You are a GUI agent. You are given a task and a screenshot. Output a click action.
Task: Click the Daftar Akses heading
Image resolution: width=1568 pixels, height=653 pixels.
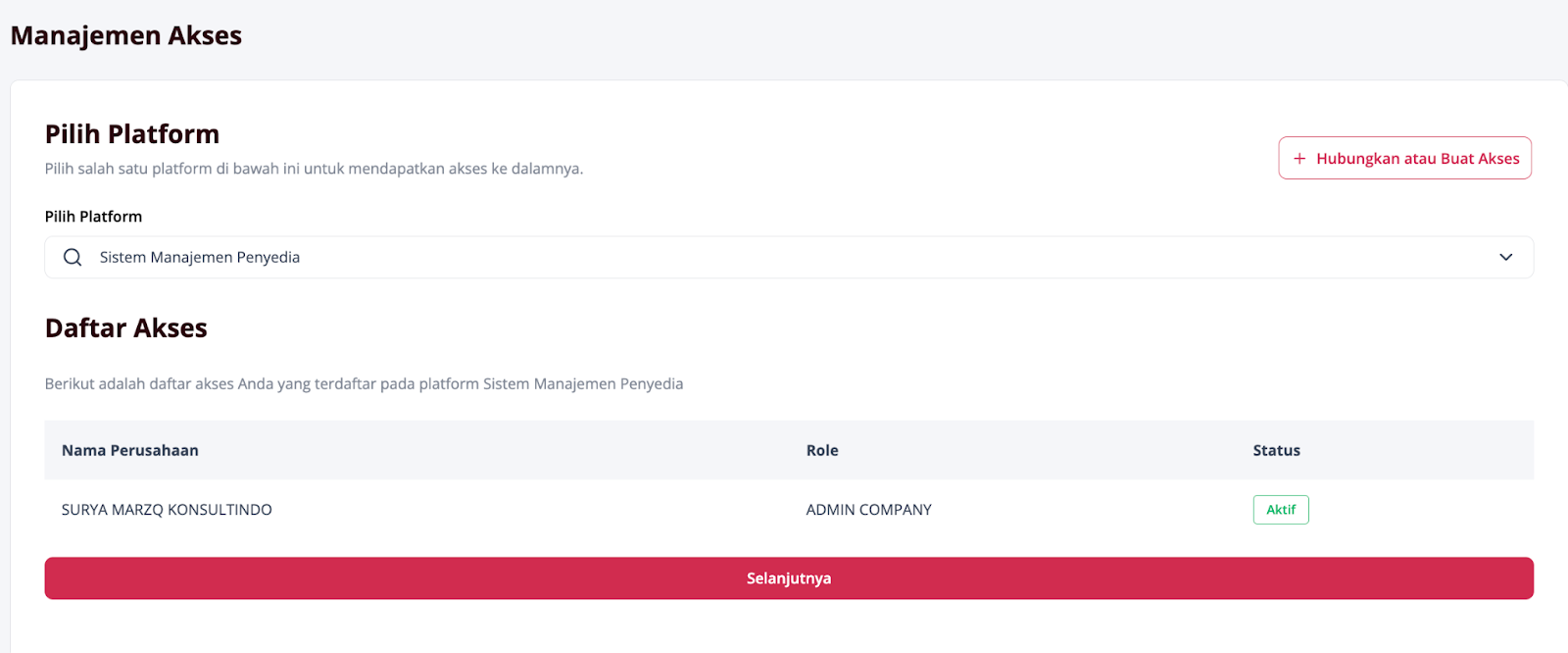tap(126, 327)
